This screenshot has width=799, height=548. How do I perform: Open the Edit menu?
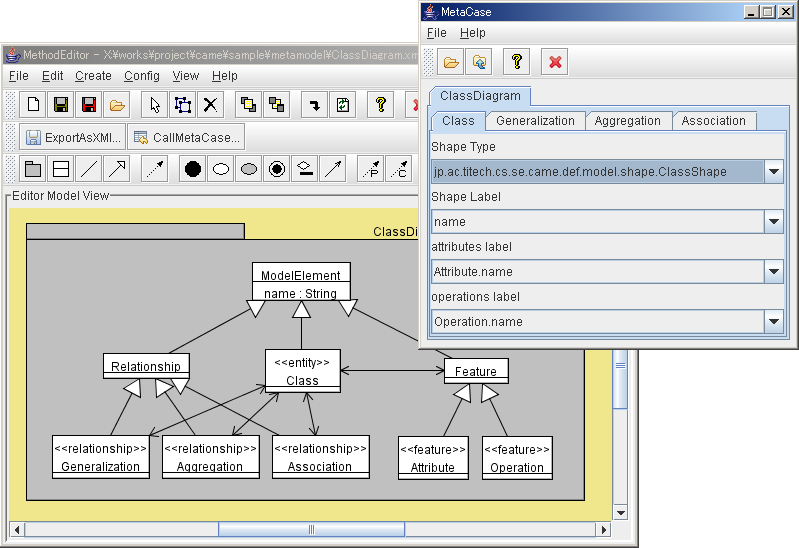tap(52, 76)
